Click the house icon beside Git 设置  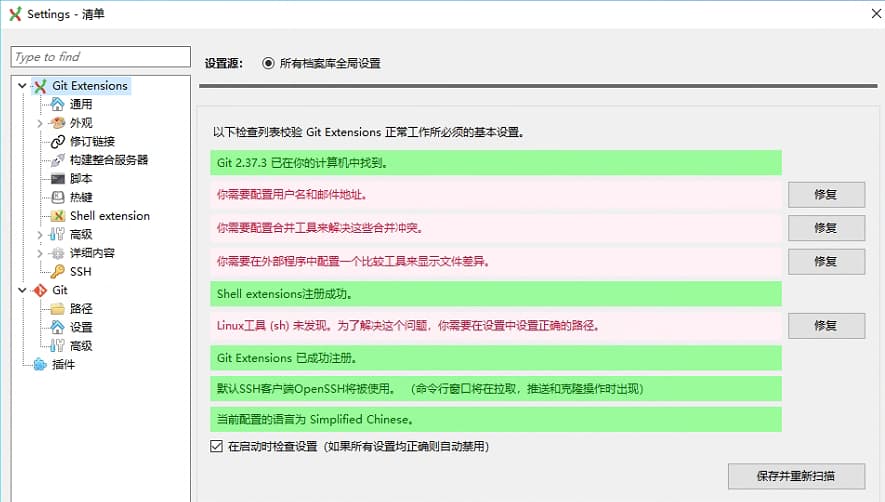click(58, 327)
